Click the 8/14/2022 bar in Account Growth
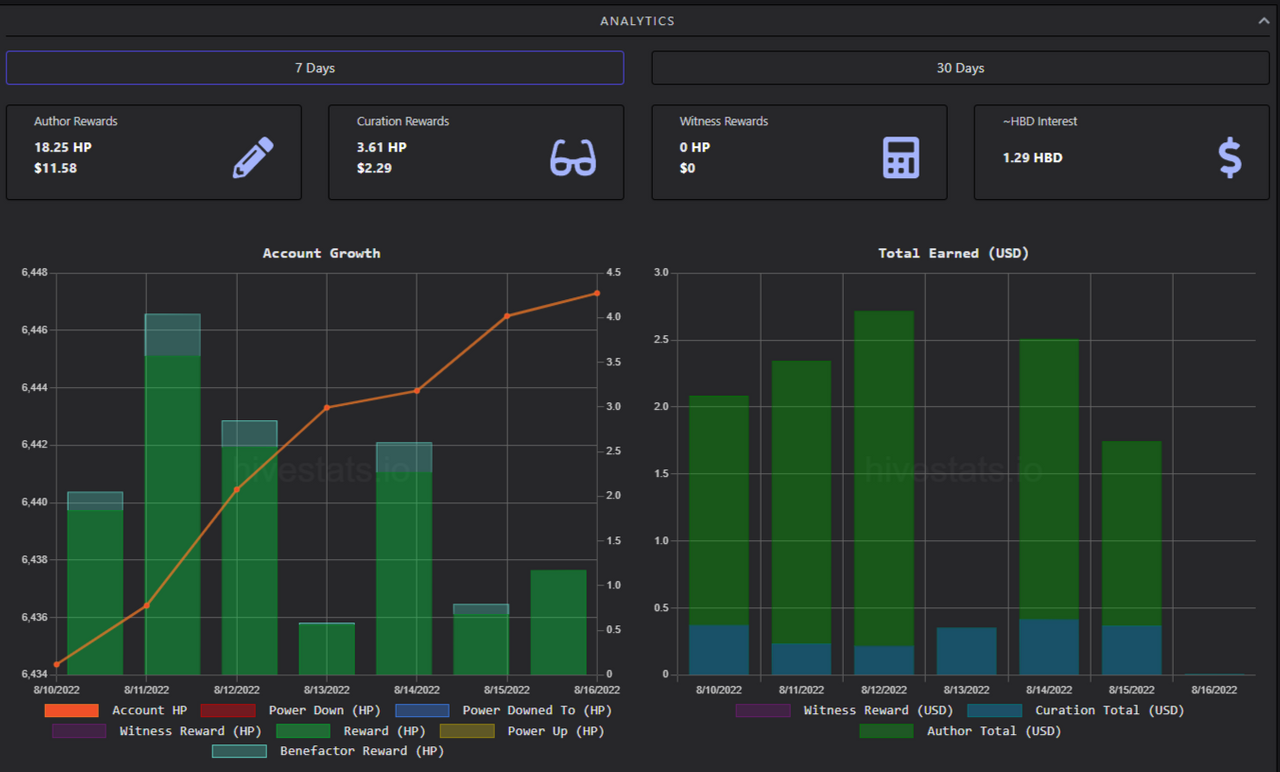The width and height of the screenshot is (1280, 772). pyautogui.click(x=404, y=558)
